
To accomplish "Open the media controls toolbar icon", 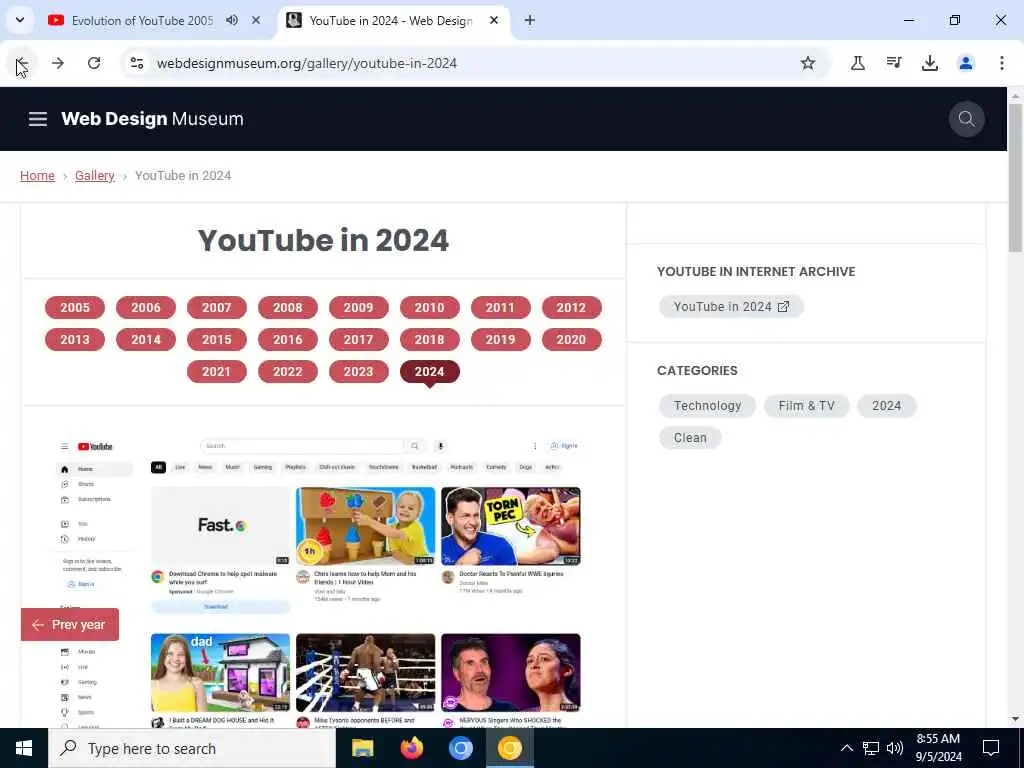I will [x=894, y=63].
